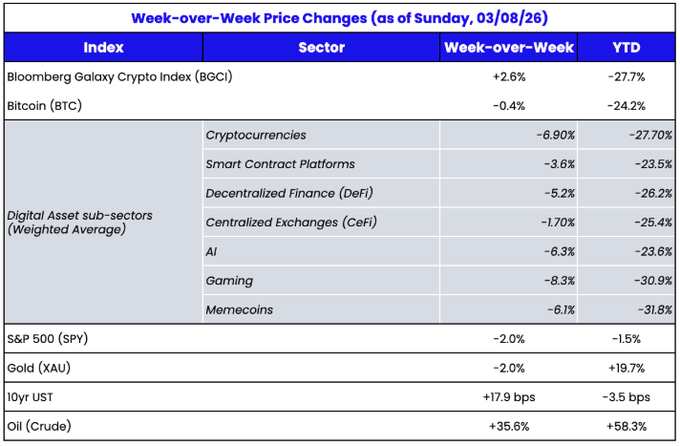
Task: Select the S&P 500 (SPY) row label
Action: coord(47,339)
